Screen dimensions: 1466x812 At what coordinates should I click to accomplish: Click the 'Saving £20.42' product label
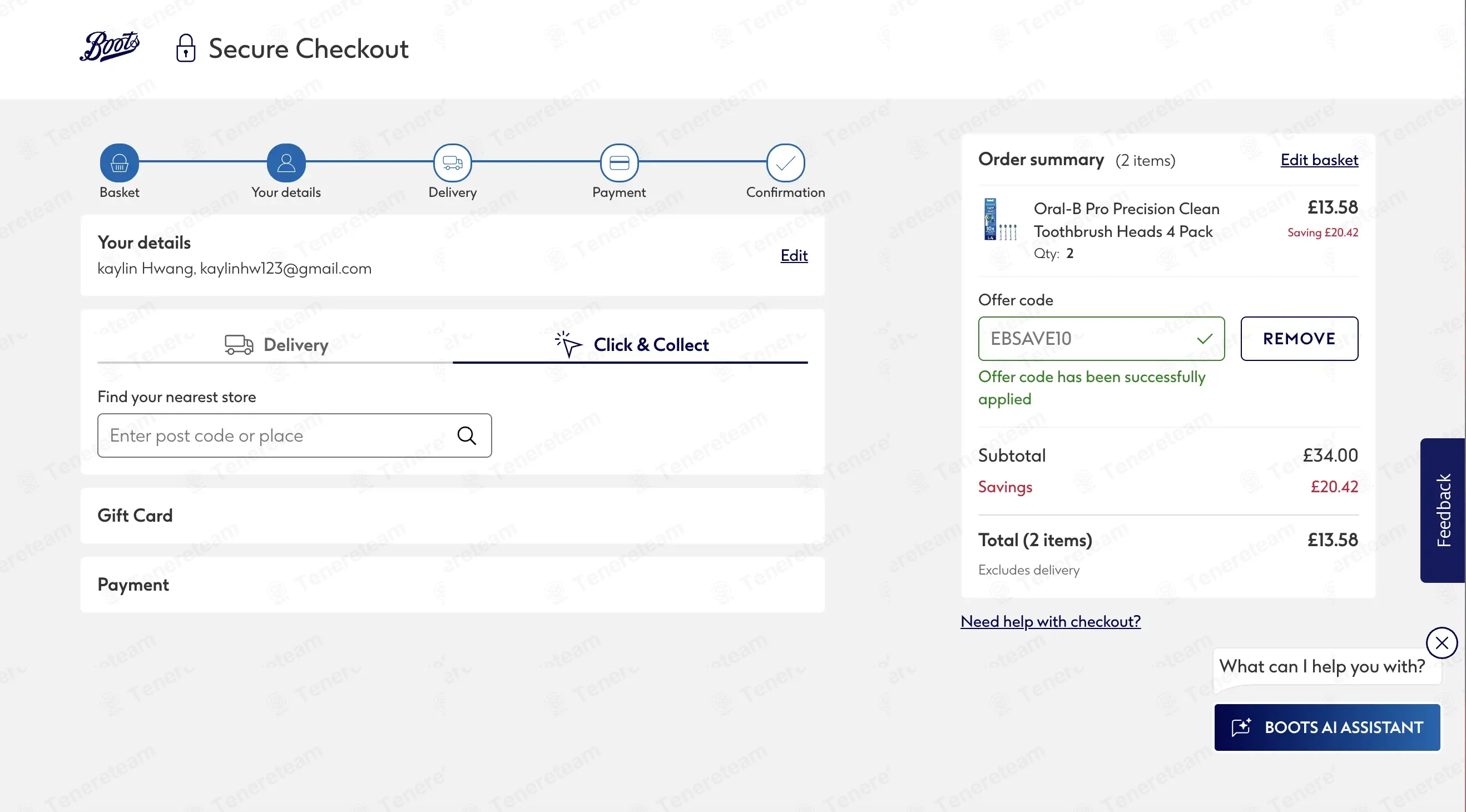[1323, 232]
